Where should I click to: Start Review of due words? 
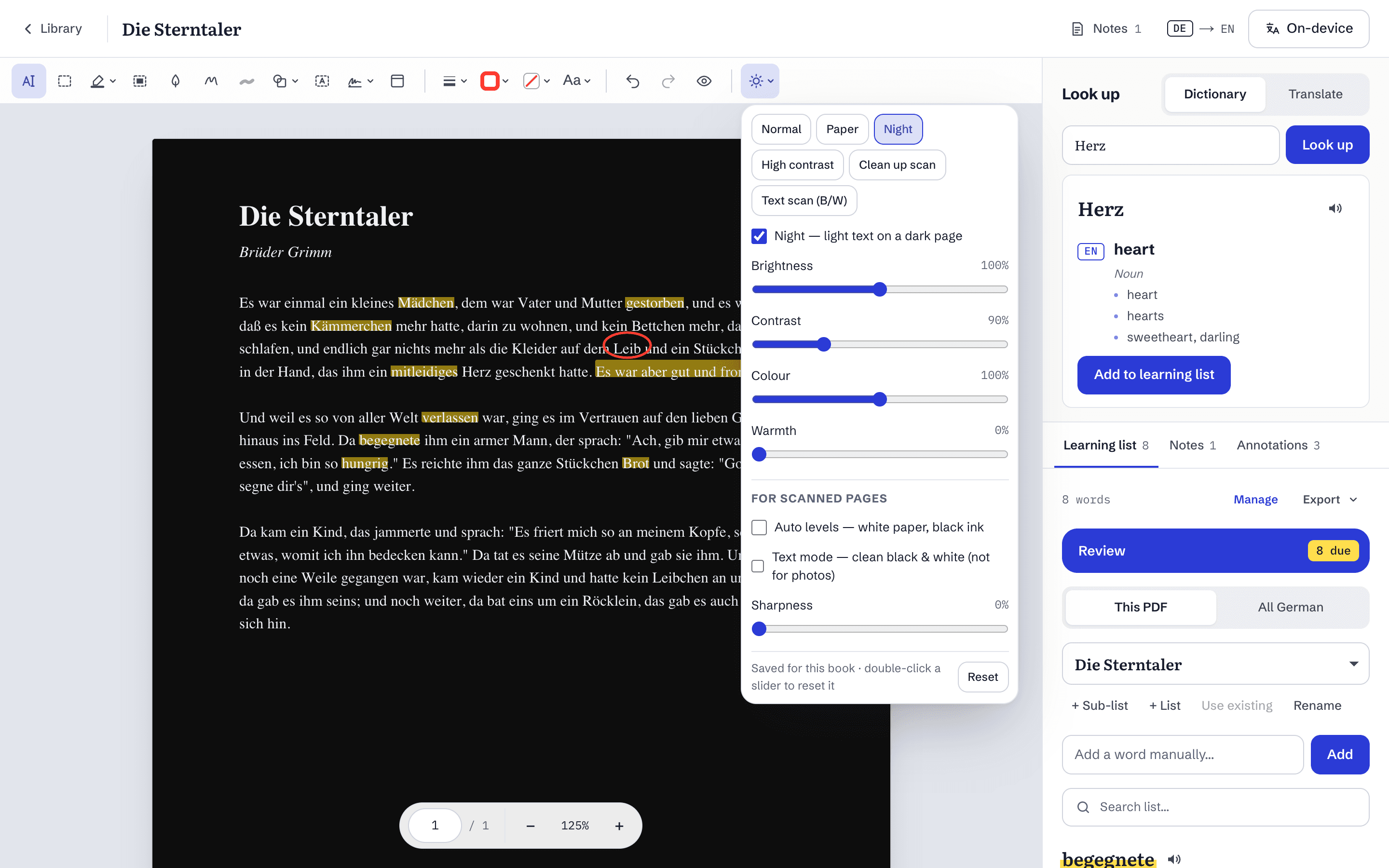(1215, 551)
